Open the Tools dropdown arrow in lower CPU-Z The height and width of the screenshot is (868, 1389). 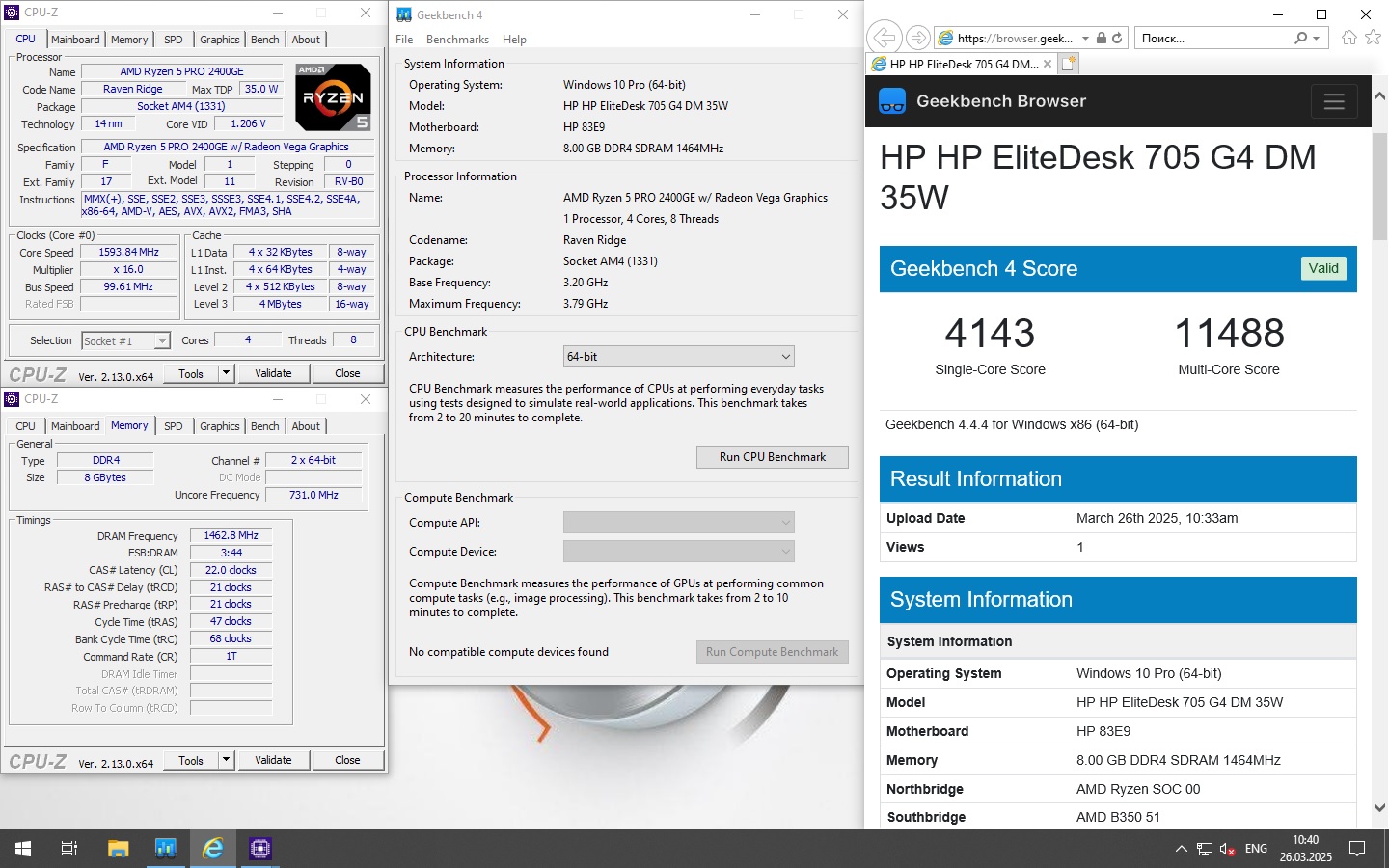[226, 760]
